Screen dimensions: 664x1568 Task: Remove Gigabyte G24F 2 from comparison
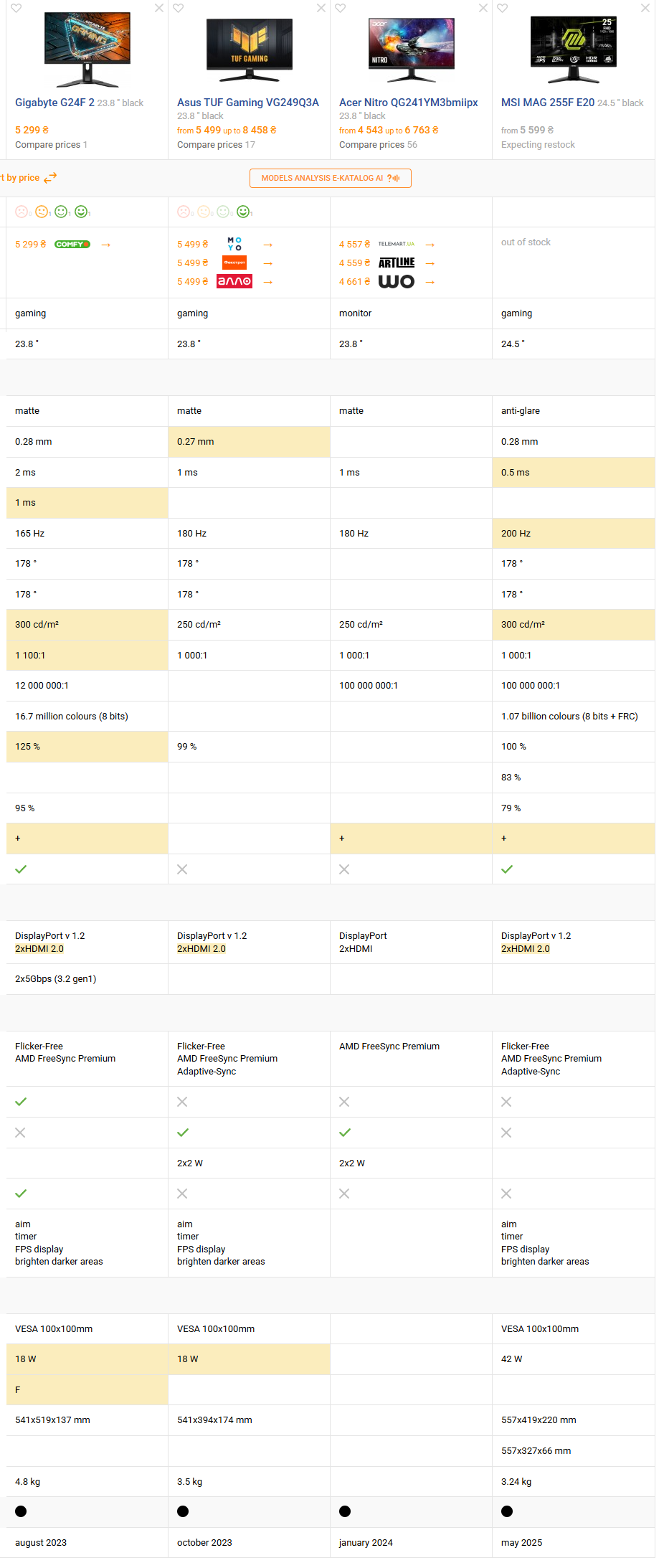point(159,8)
